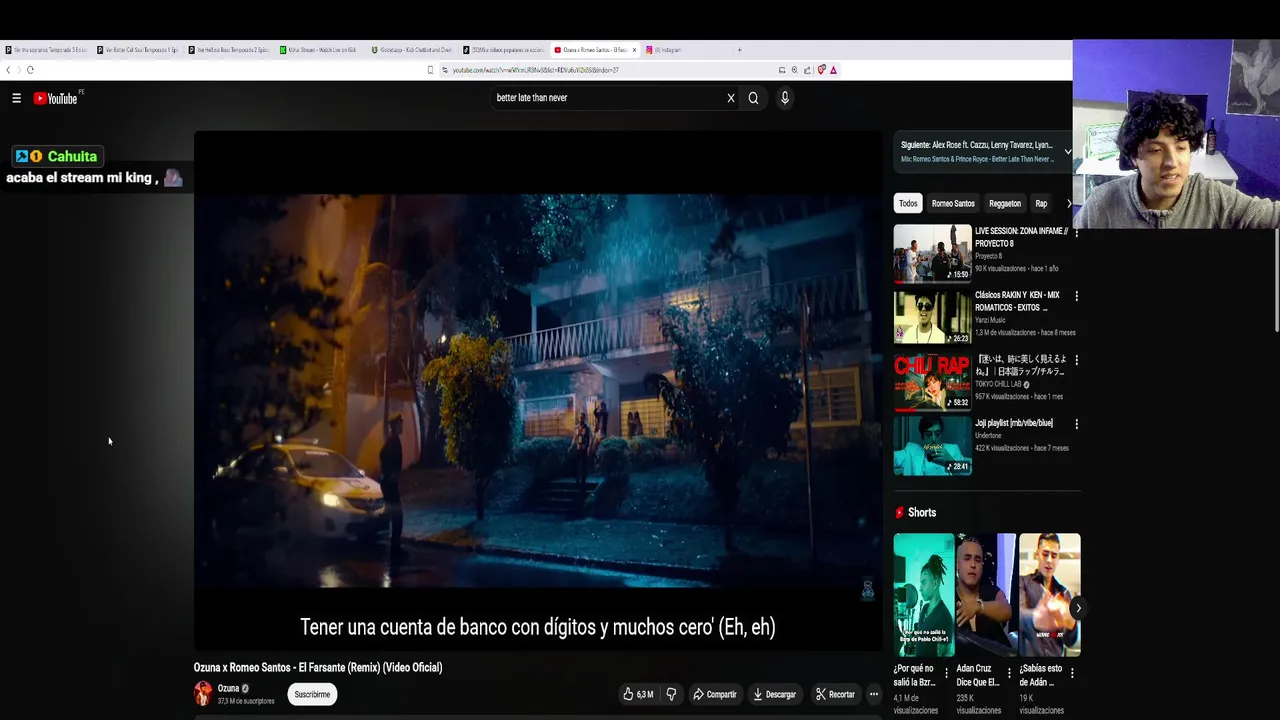
Task: Open Brave shields lion icon
Action: (x=821, y=70)
